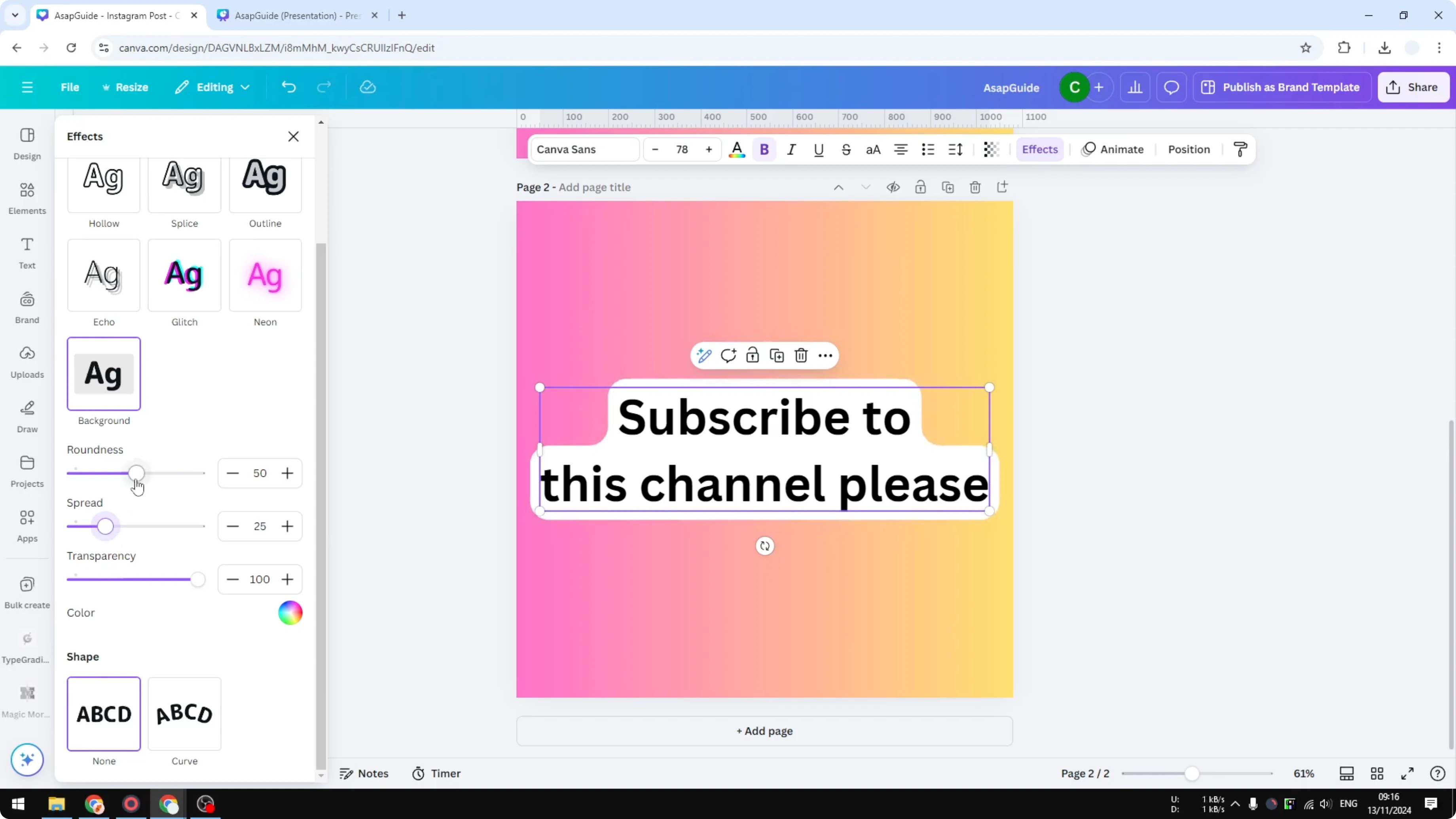
Task: Open the comment tool on selected element
Action: click(x=728, y=355)
